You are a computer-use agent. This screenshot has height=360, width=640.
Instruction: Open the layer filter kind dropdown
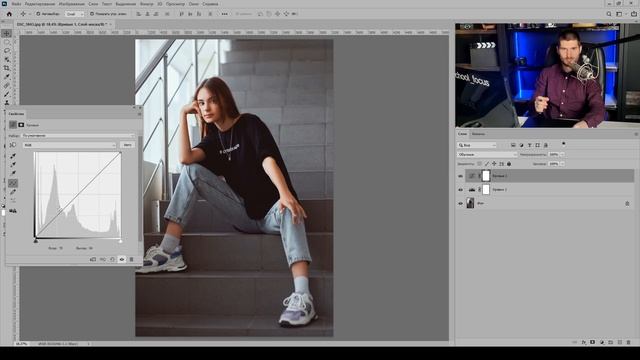[x=477, y=145]
